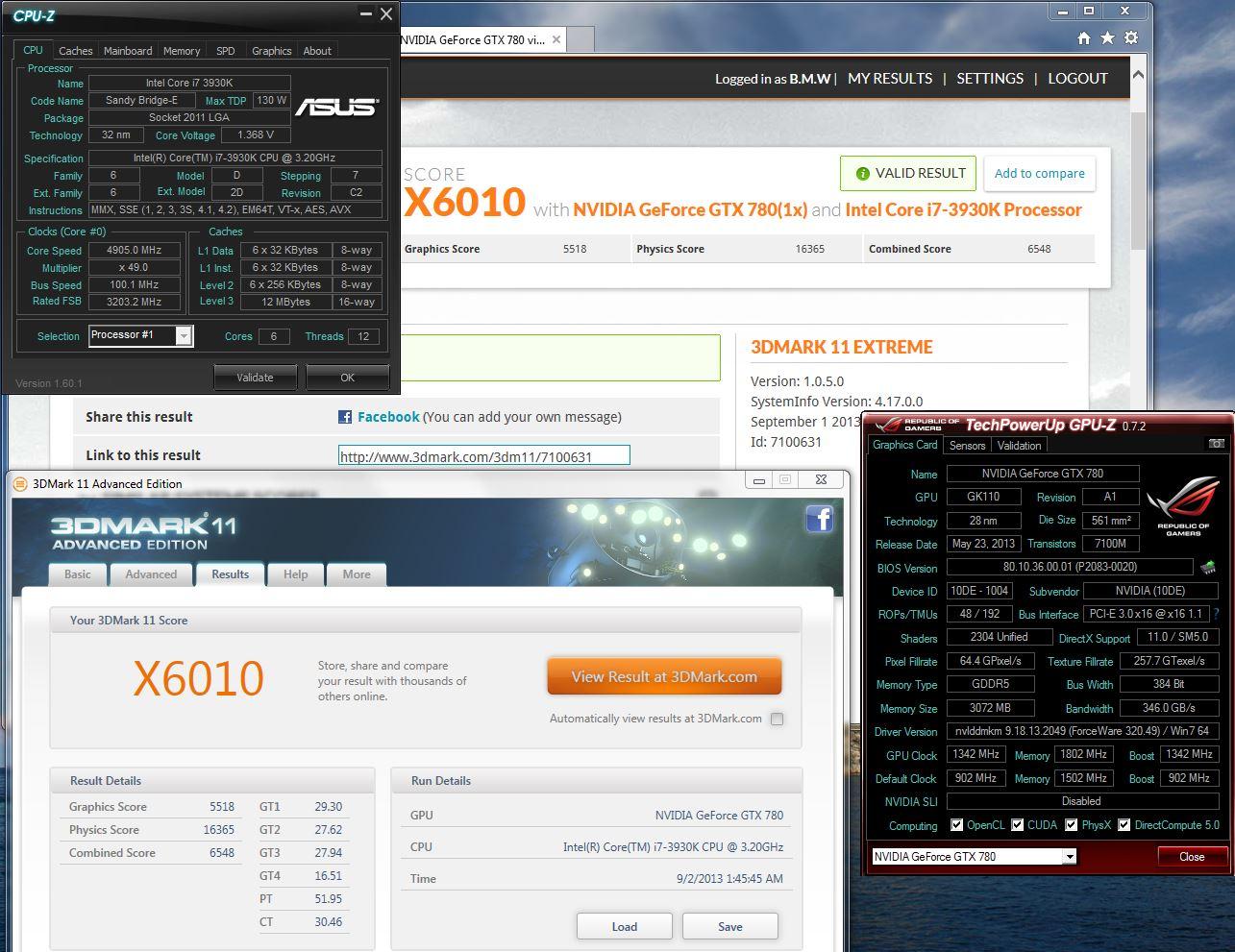Screen dimensions: 1235x952
Task: Click the GPU-Z BIOS Version field
Action: pos(1070,568)
